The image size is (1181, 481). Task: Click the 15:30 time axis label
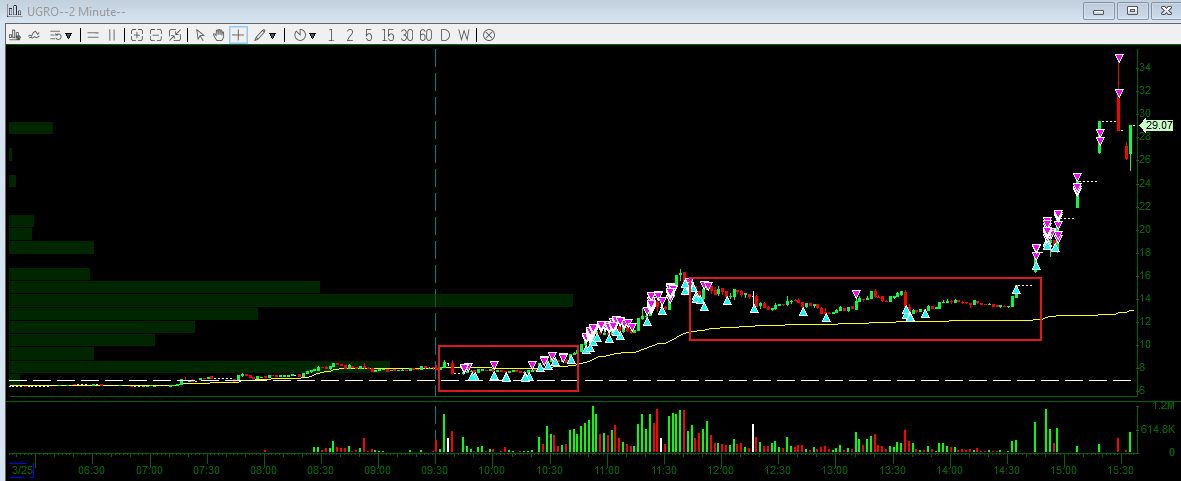pyautogui.click(x=1120, y=469)
